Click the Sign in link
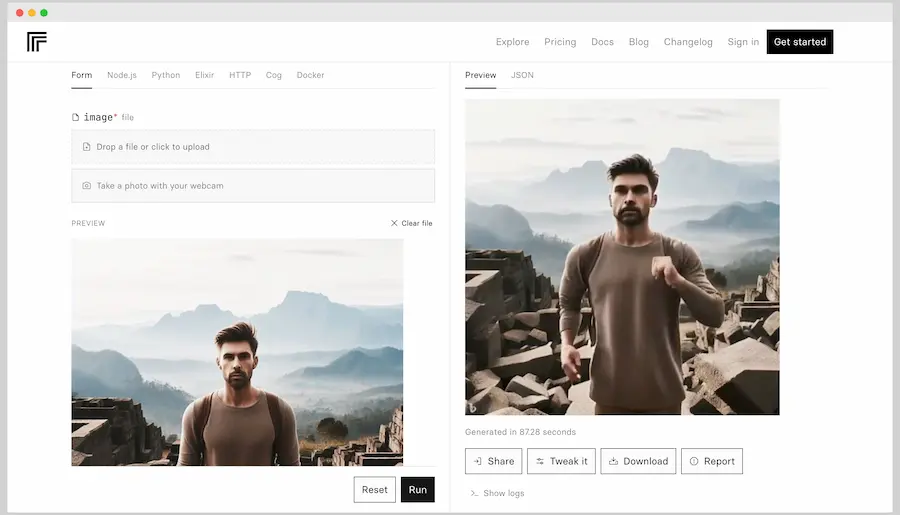The image size is (900, 515). (743, 42)
